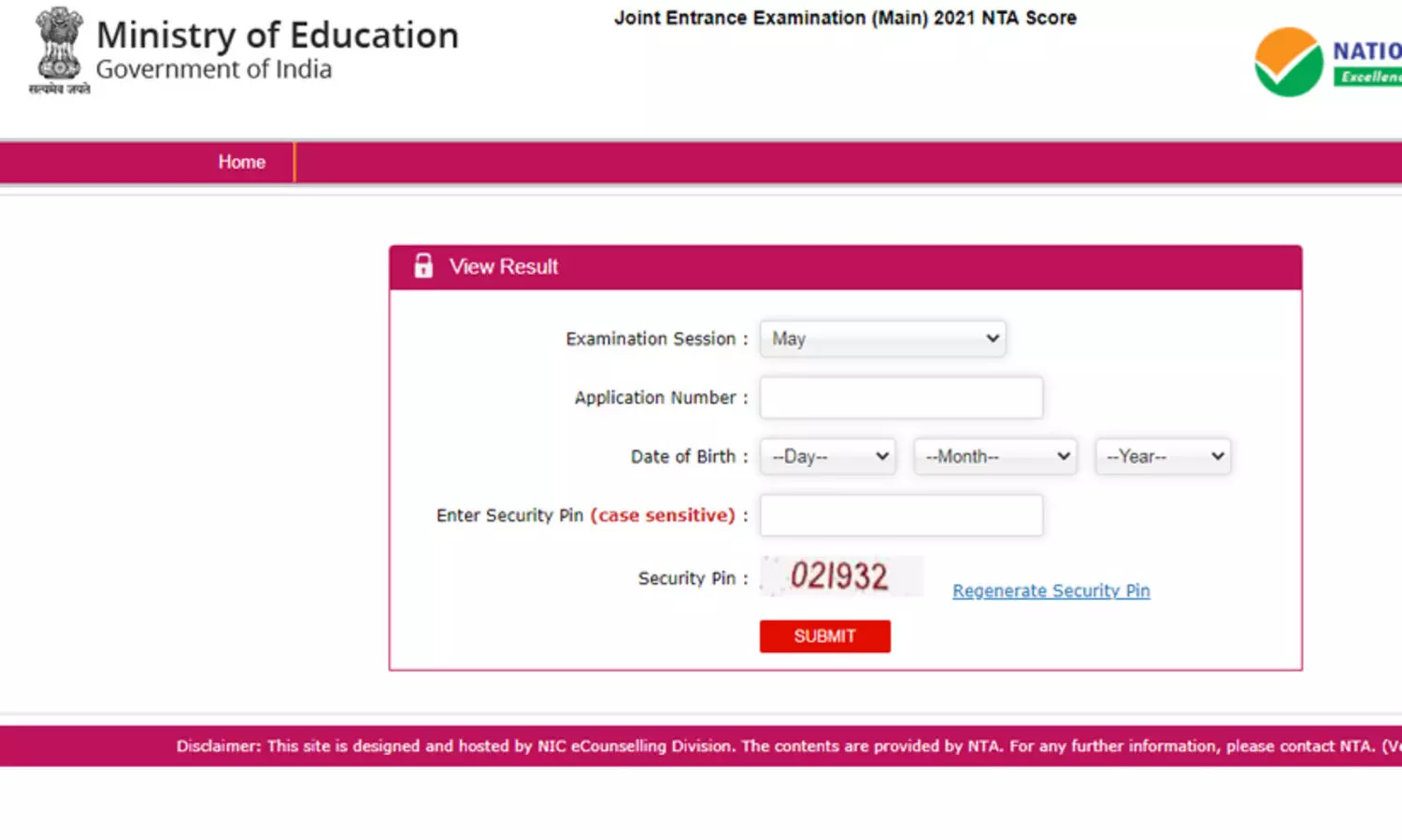The height and width of the screenshot is (840, 1402).
Task: Open the Day dropdown for Date of Birth
Action: 827,457
